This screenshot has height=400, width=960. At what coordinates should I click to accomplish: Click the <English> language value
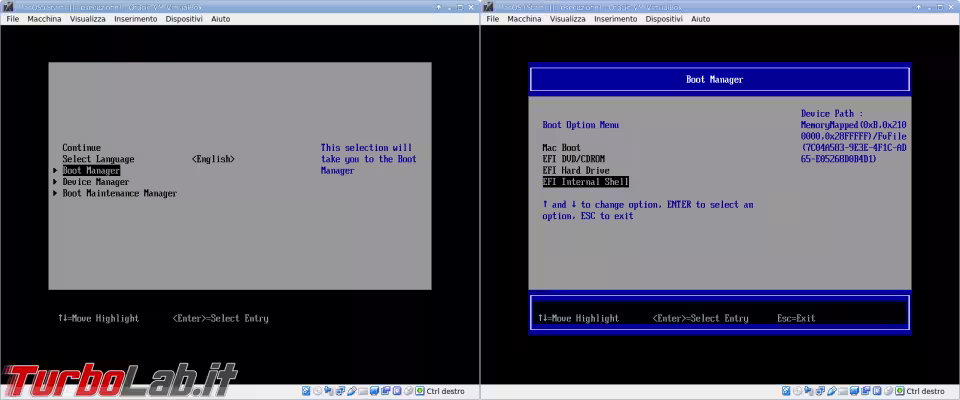click(213, 159)
